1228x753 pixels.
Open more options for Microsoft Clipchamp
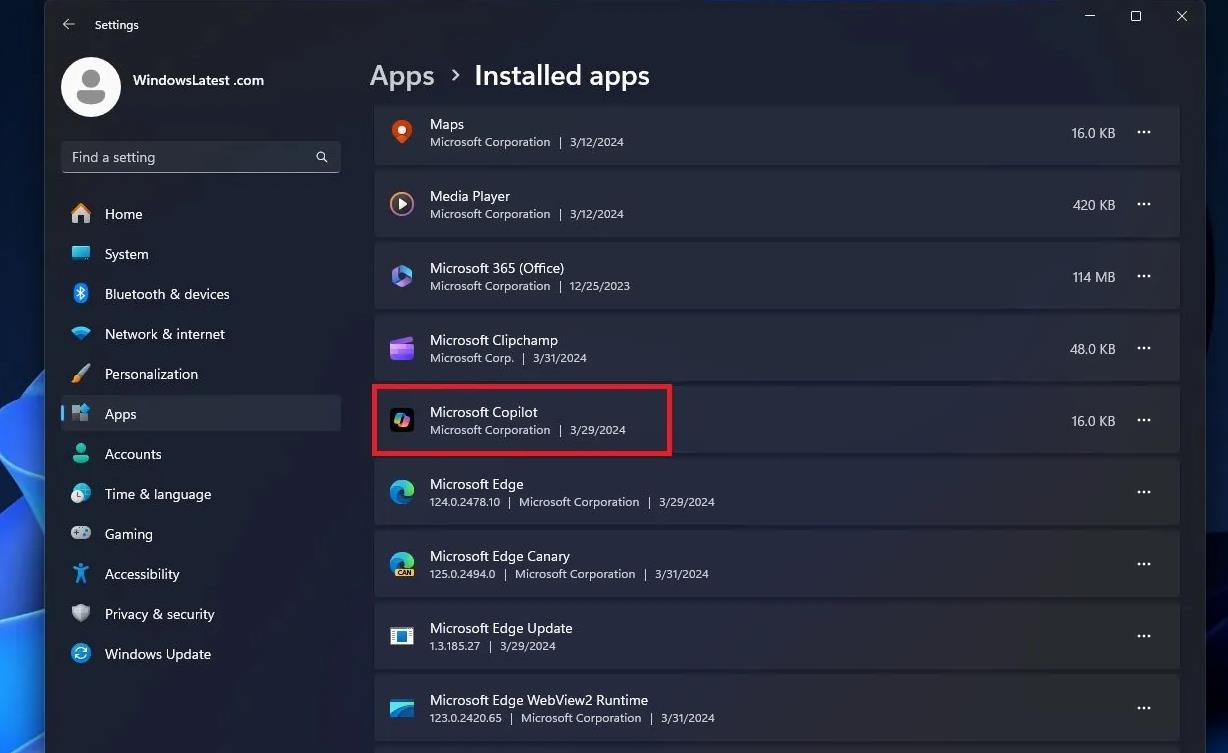coord(1144,349)
